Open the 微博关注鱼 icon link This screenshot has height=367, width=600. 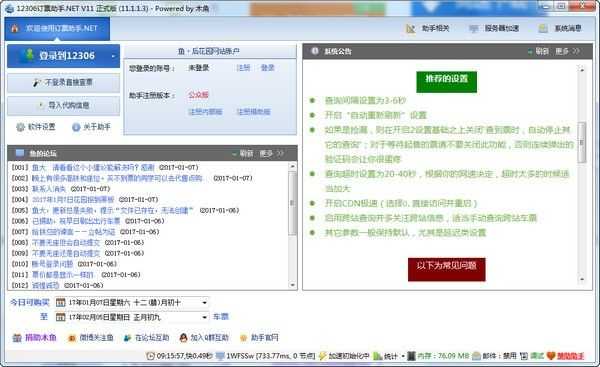(x=72, y=338)
